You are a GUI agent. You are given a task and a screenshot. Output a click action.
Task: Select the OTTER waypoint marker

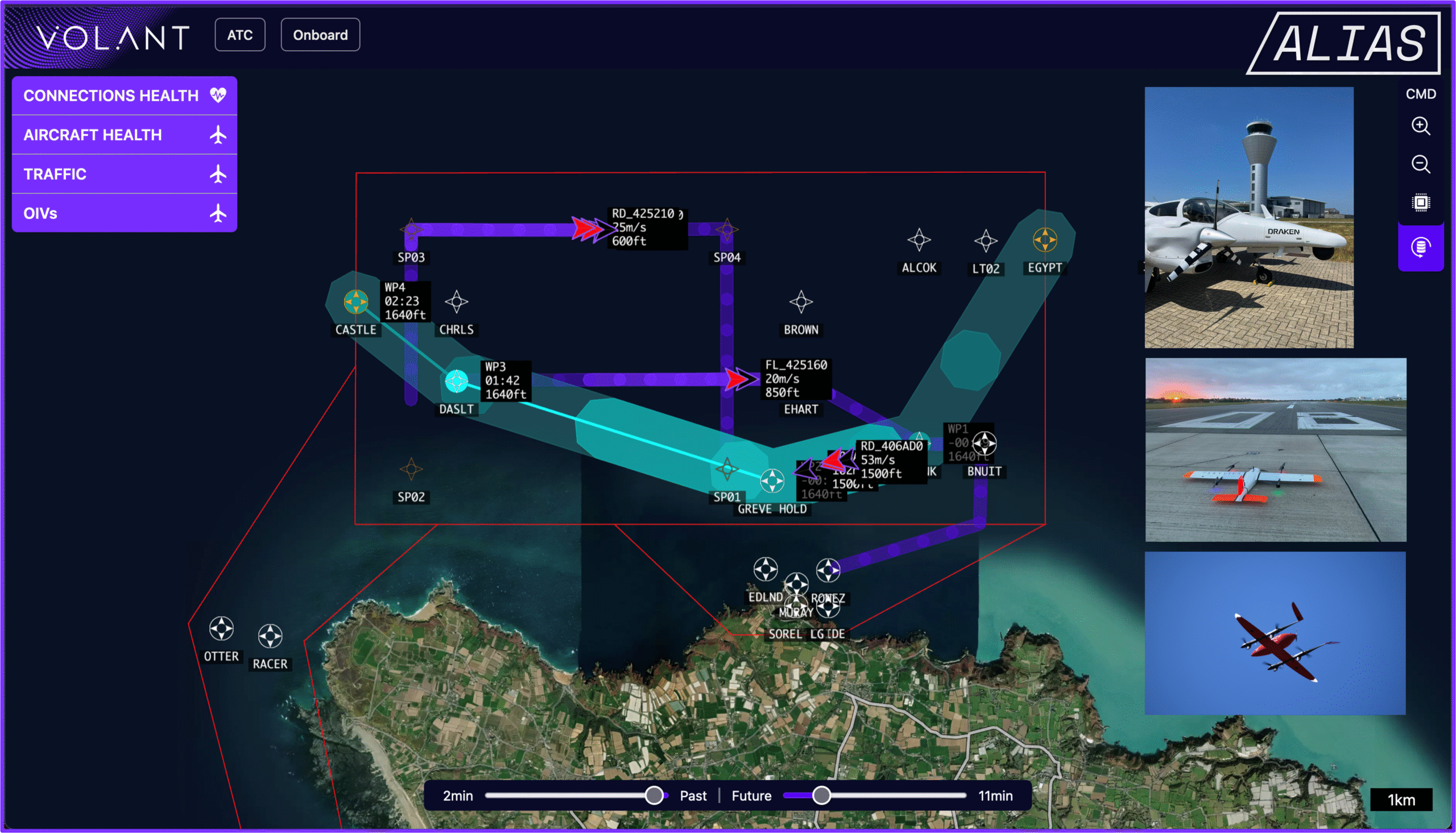click(x=221, y=628)
